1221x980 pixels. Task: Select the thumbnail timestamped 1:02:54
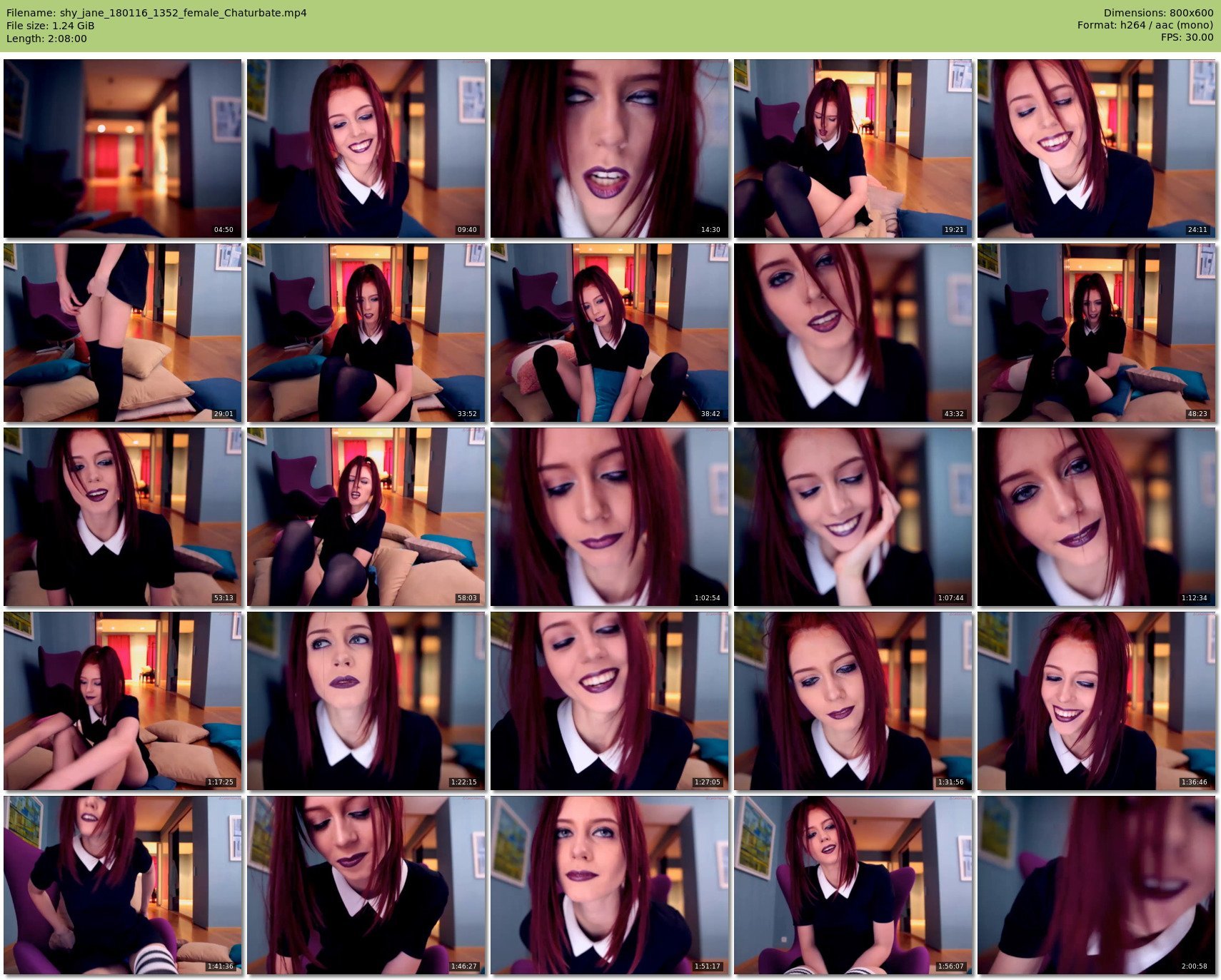click(610, 517)
